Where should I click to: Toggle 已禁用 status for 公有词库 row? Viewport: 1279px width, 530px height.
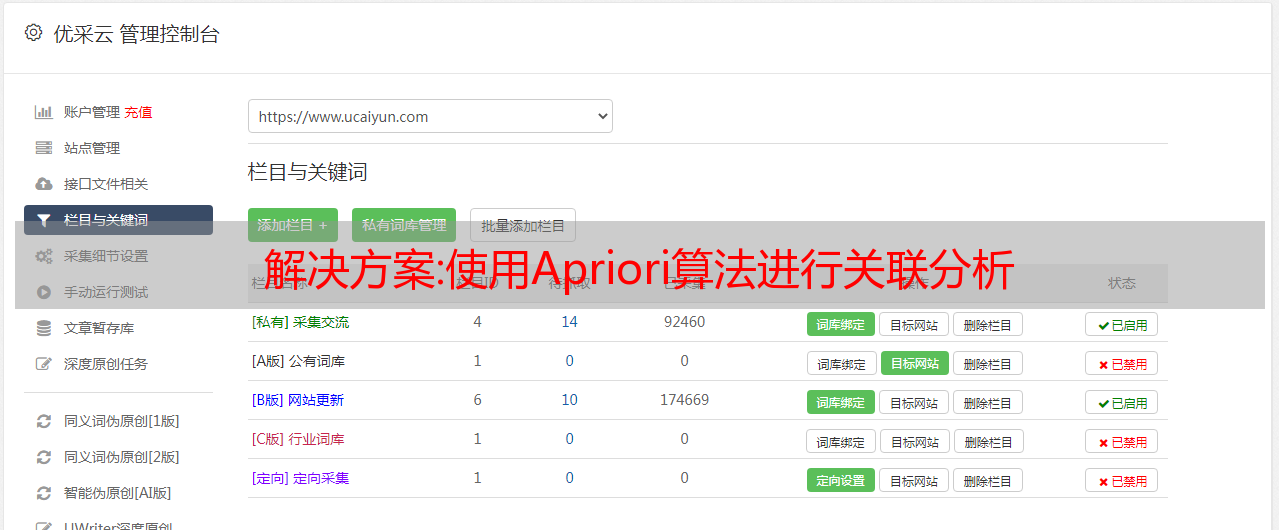click(1122, 364)
